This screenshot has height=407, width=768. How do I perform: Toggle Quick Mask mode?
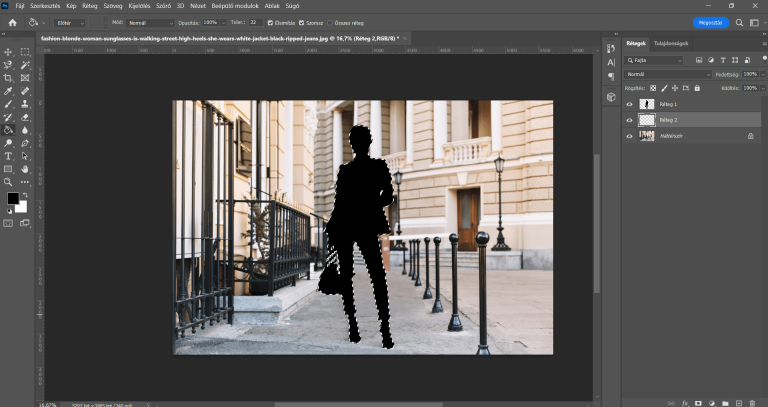pyautogui.click(x=8, y=223)
